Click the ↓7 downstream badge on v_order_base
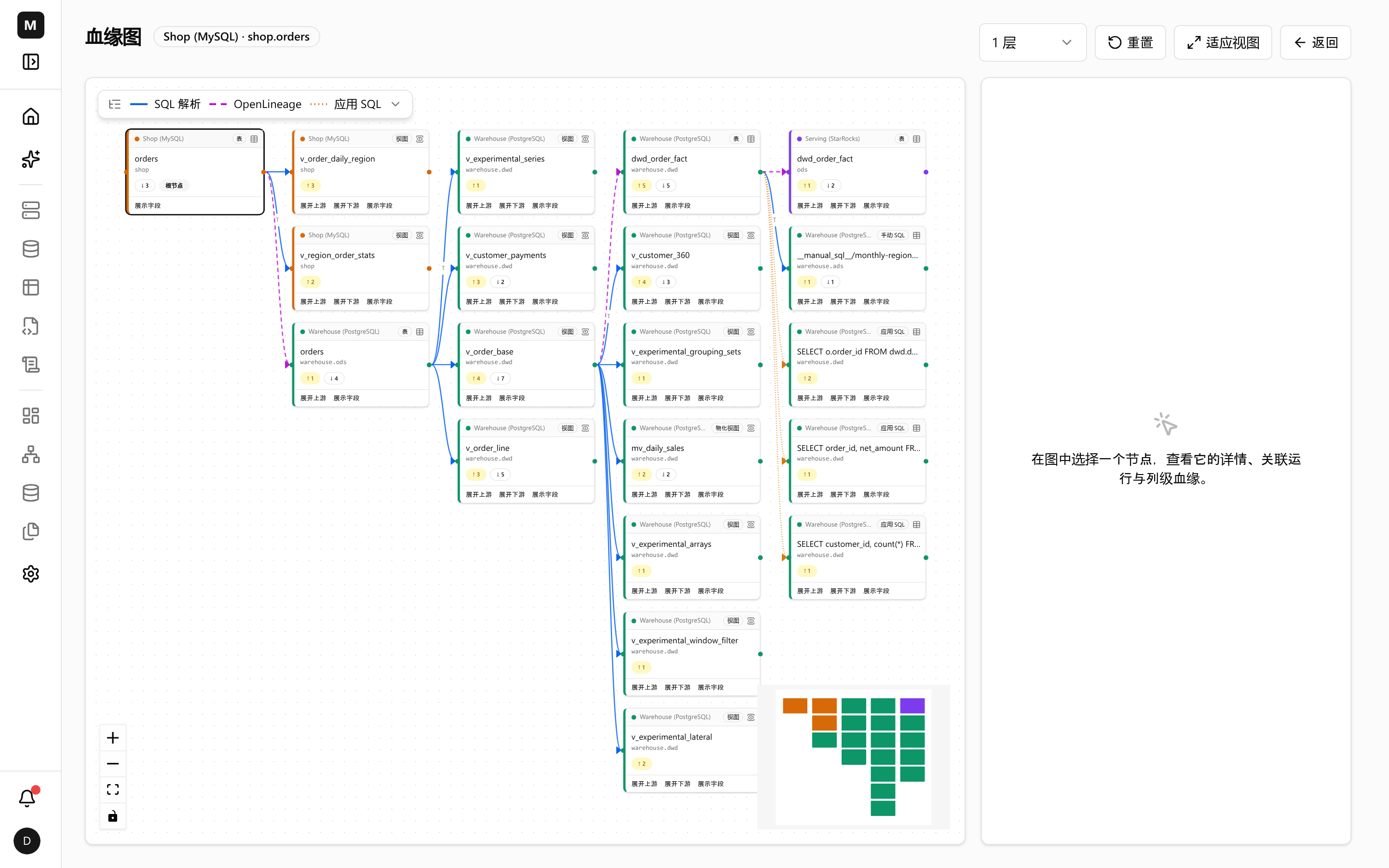The image size is (1389, 868). 501,379
